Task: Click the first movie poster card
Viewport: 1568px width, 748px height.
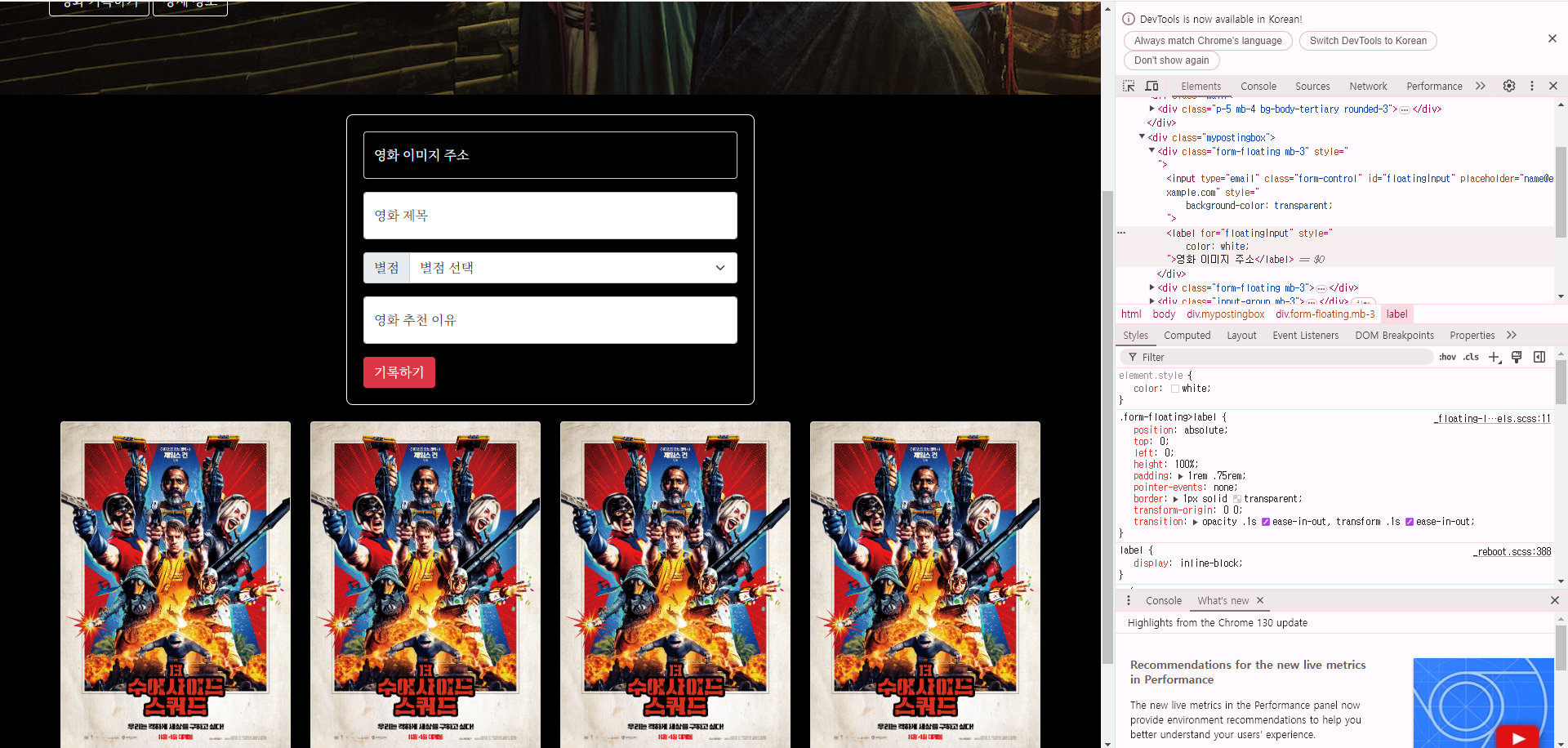Action: [176, 585]
